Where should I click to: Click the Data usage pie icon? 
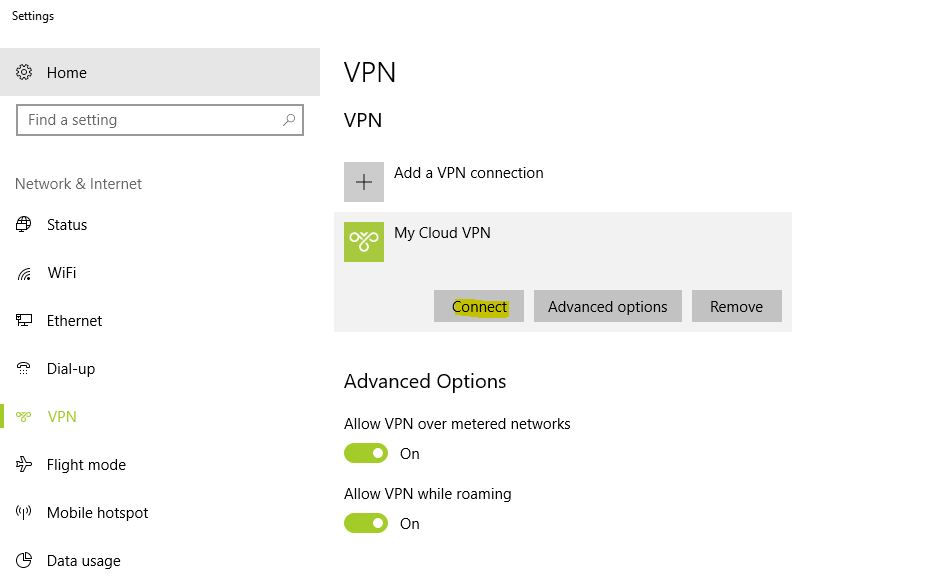point(24,560)
